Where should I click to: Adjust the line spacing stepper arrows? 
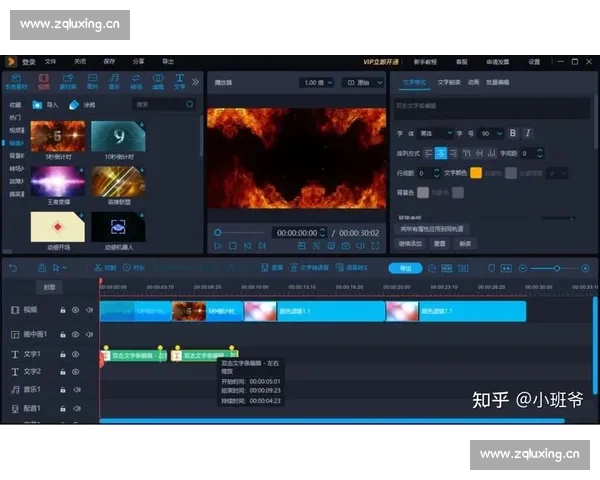(x=436, y=173)
